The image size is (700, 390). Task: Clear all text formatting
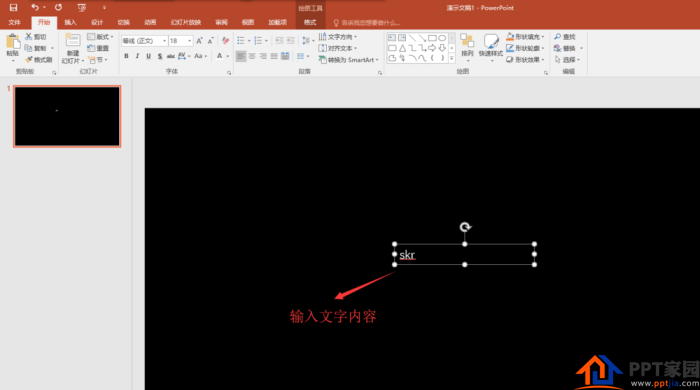point(225,41)
